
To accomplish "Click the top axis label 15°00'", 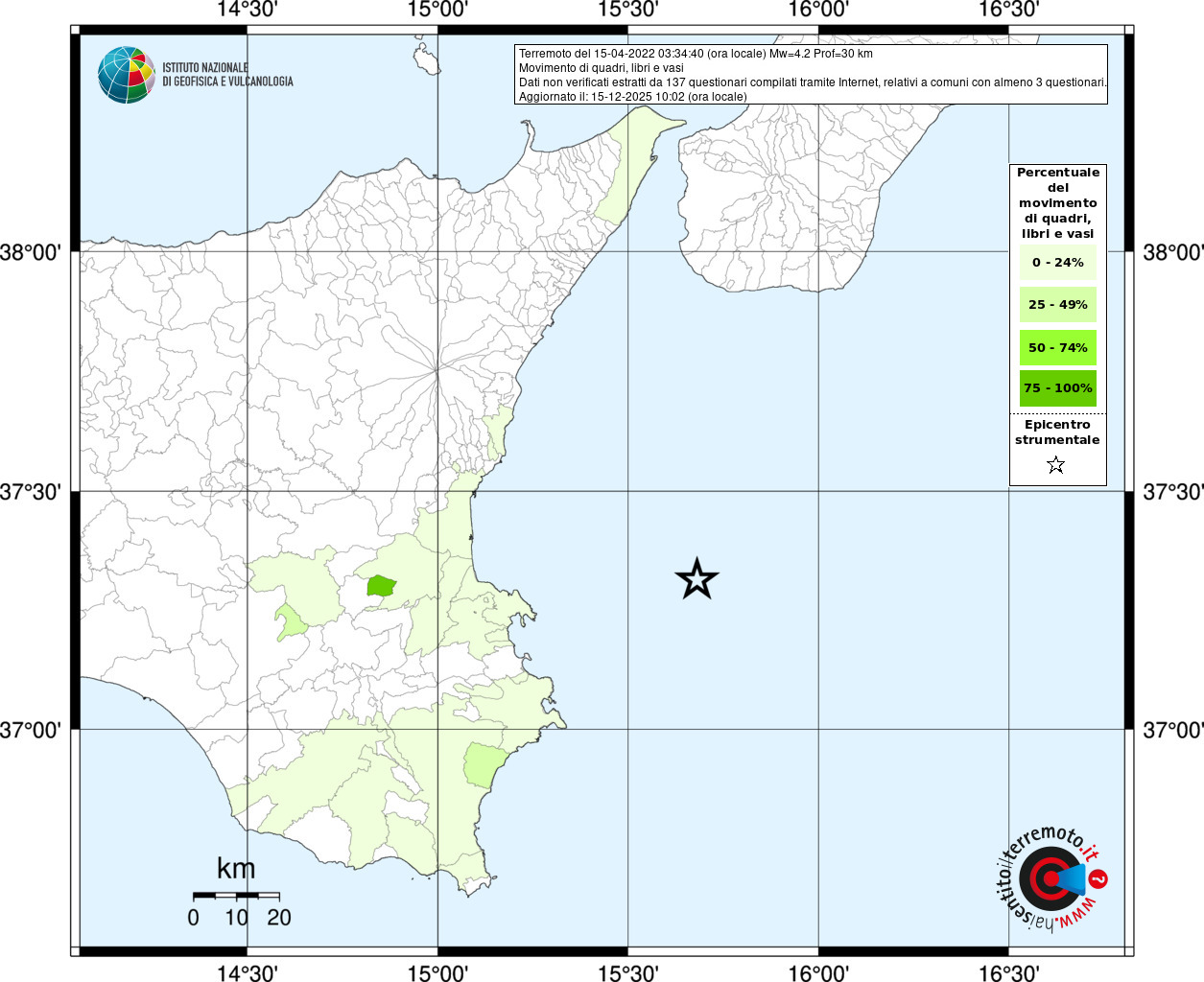I will click(x=437, y=10).
